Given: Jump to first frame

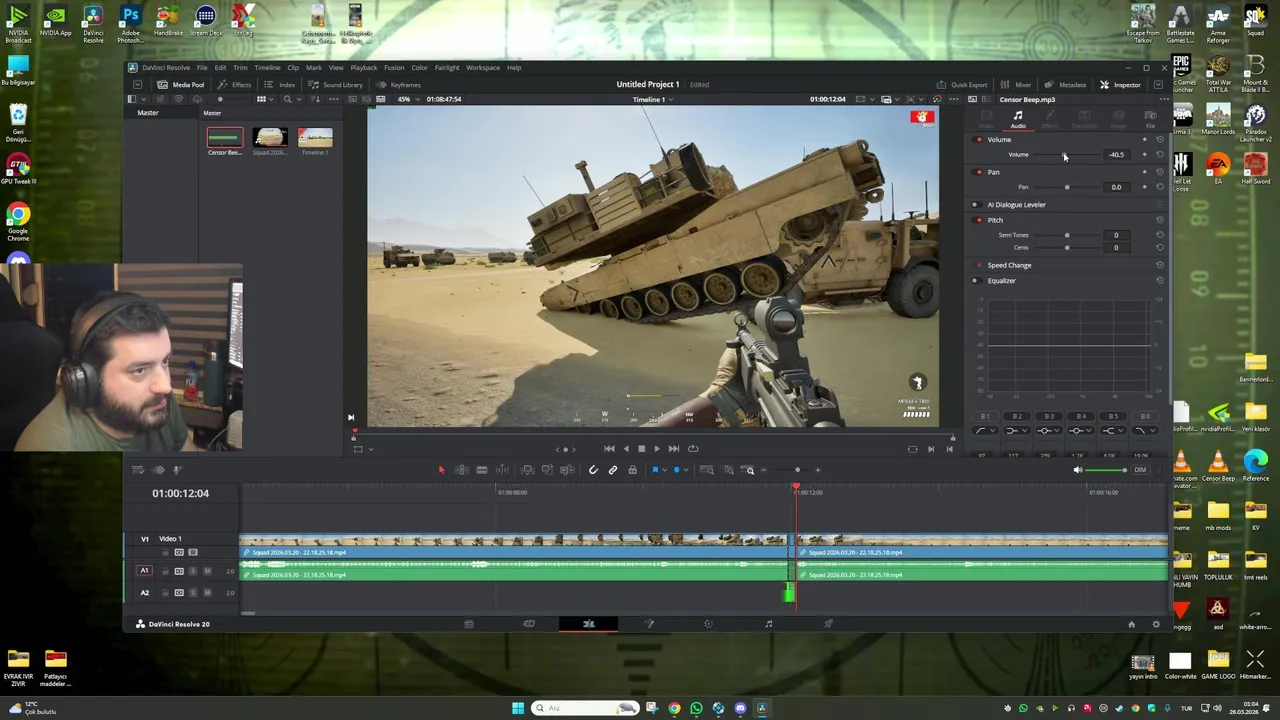Looking at the screenshot, I should click(x=609, y=449).
